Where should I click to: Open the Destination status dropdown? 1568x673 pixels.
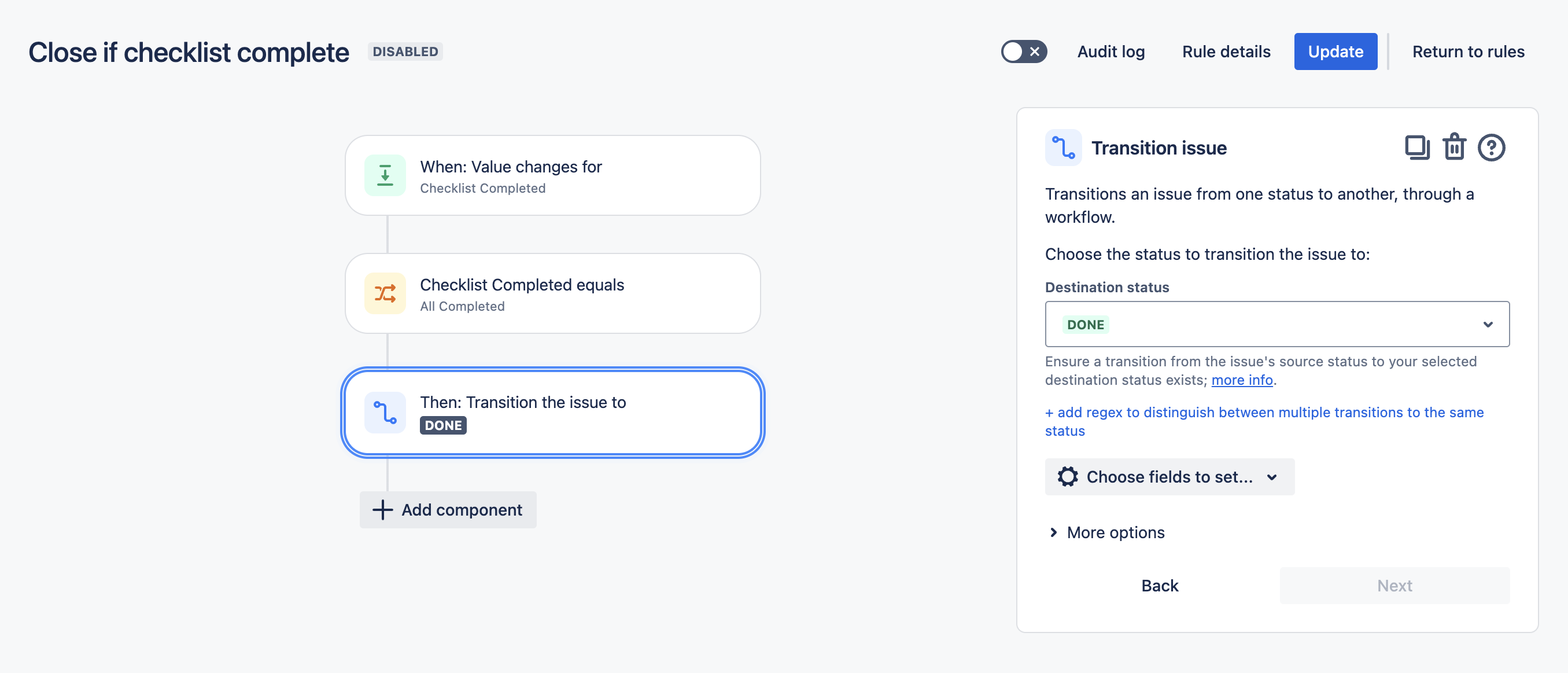tap(1276, 324)
